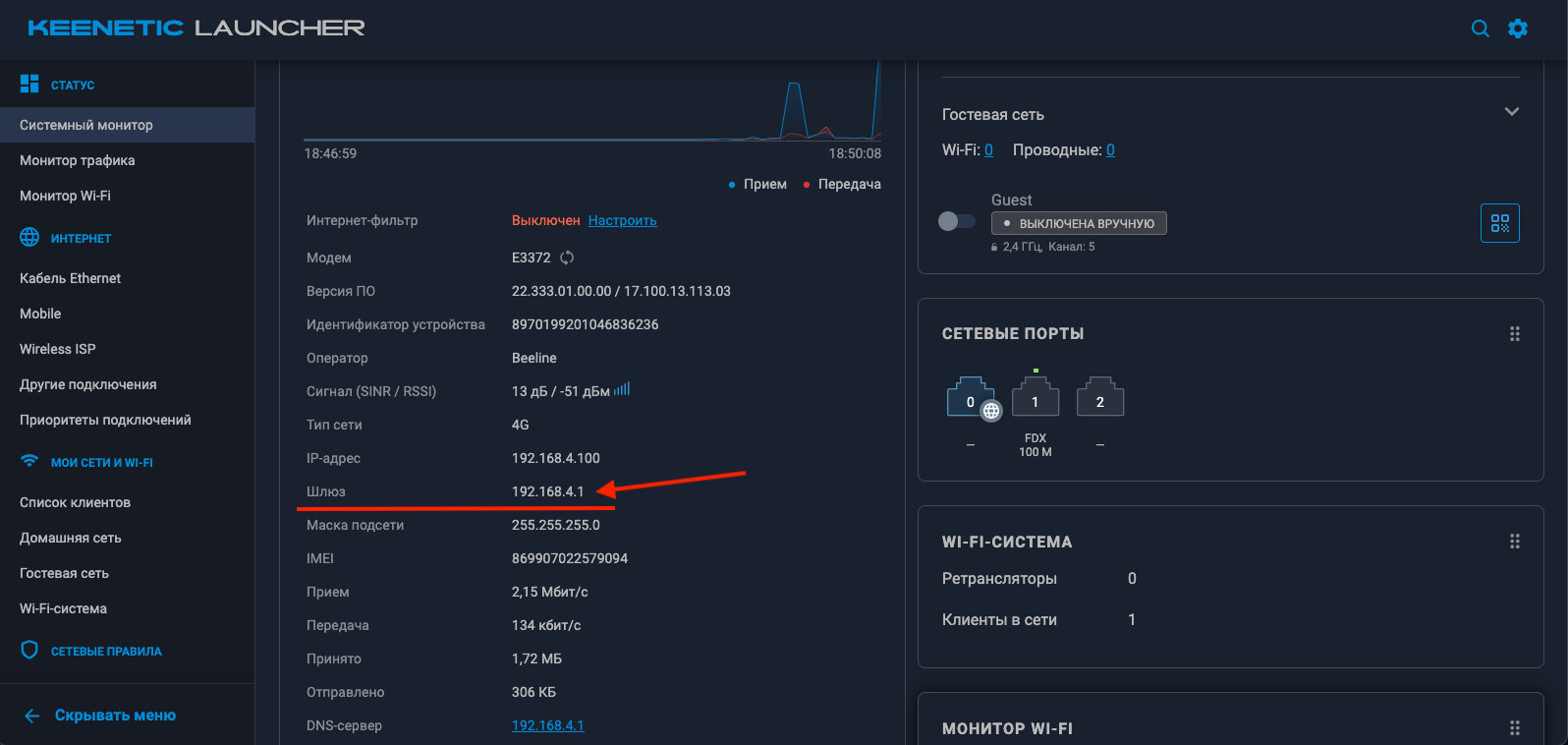Open Список клиентов menu item
The image size is (1568, 745).
75,502
